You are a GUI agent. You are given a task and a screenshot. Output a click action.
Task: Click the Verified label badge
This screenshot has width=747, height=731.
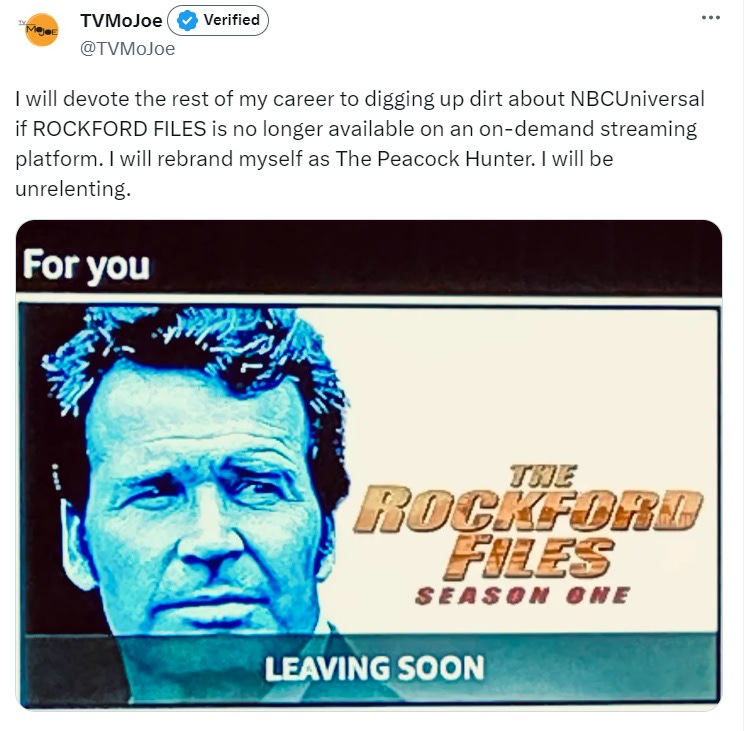coord(218,20)
